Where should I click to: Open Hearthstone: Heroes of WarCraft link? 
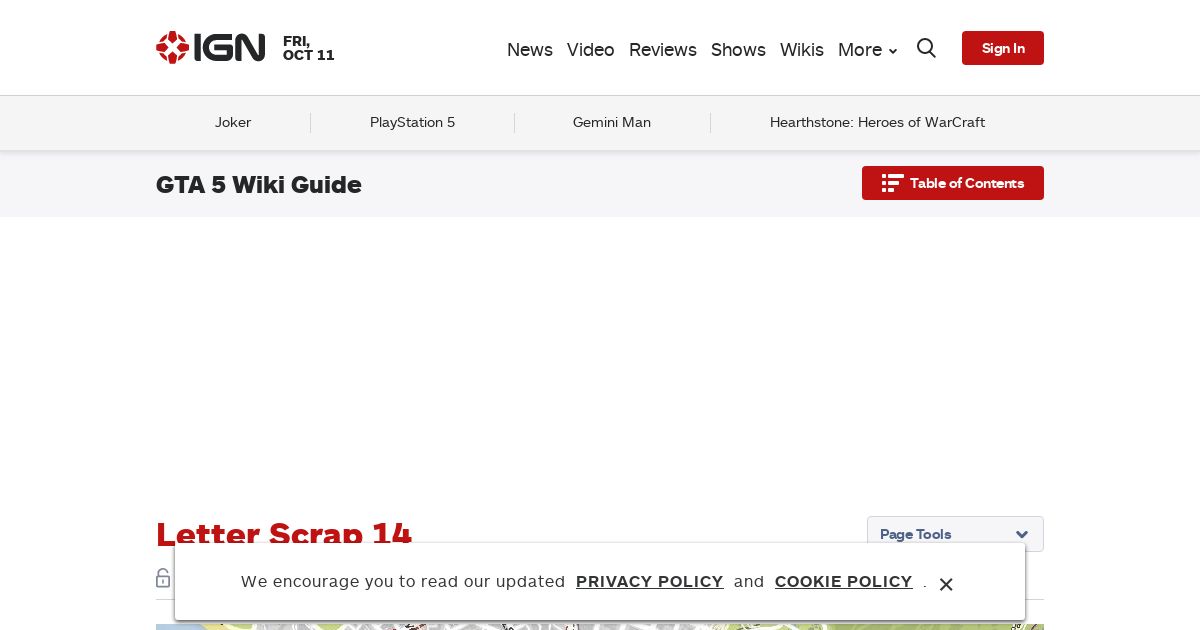[x=877, y=122]
